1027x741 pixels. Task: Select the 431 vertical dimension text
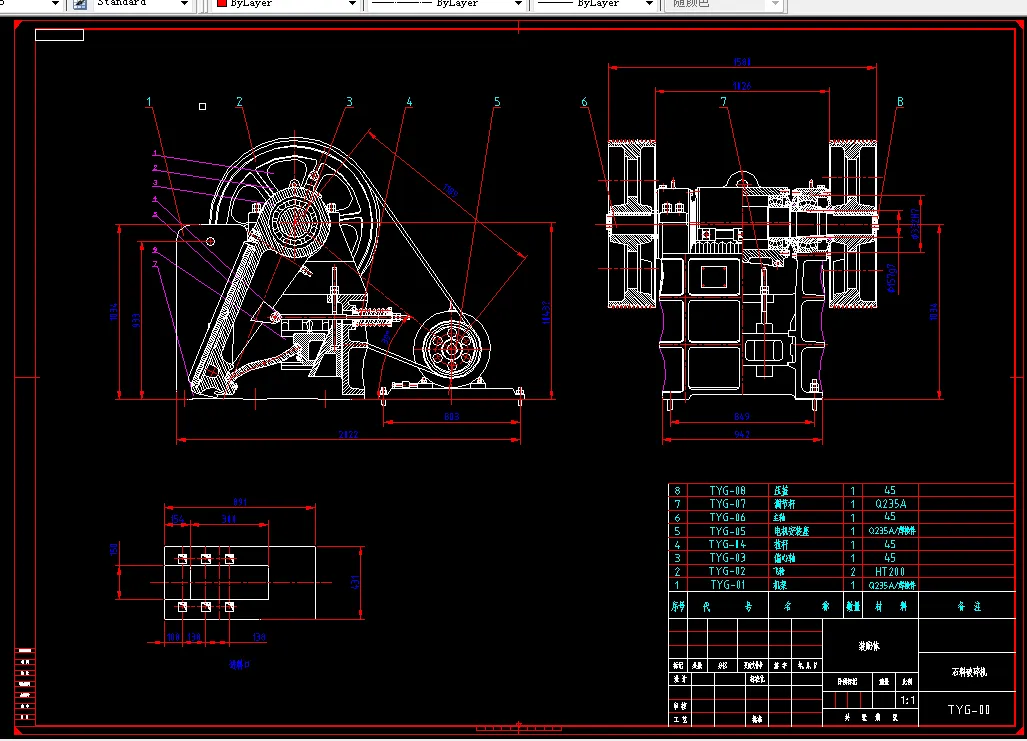[x=355, y=582]
